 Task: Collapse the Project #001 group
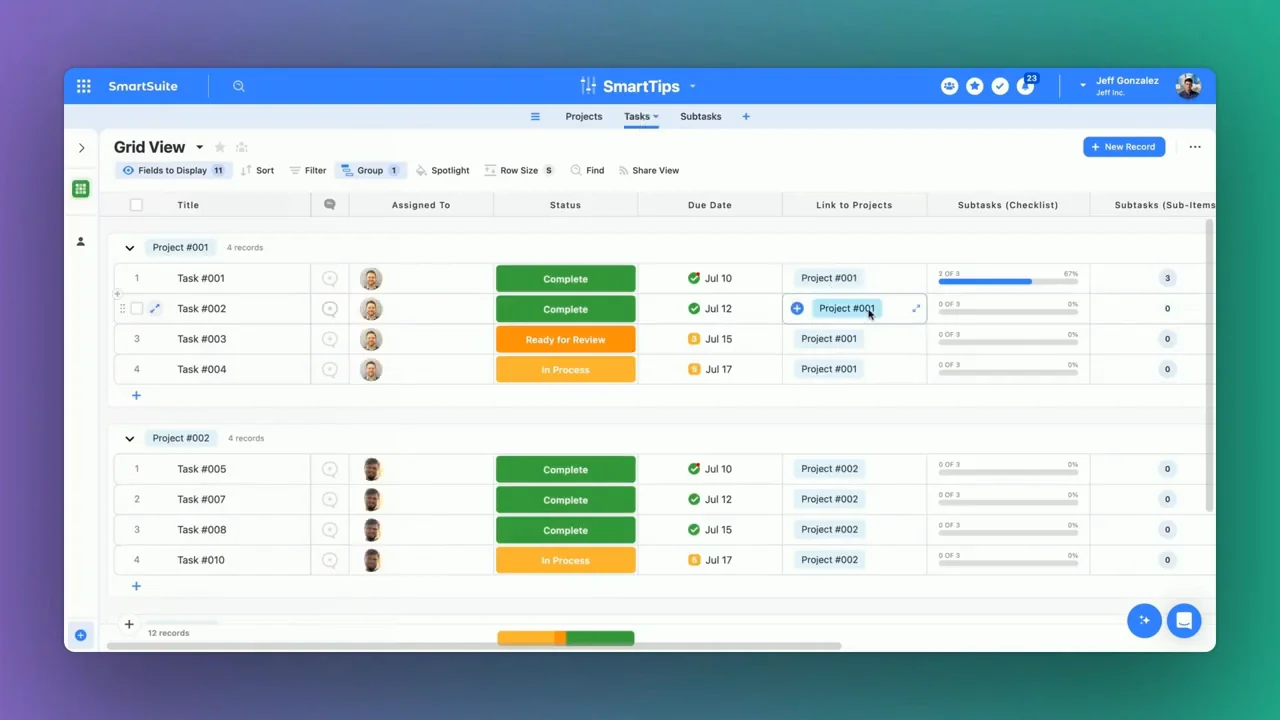[x=129, y=248]
